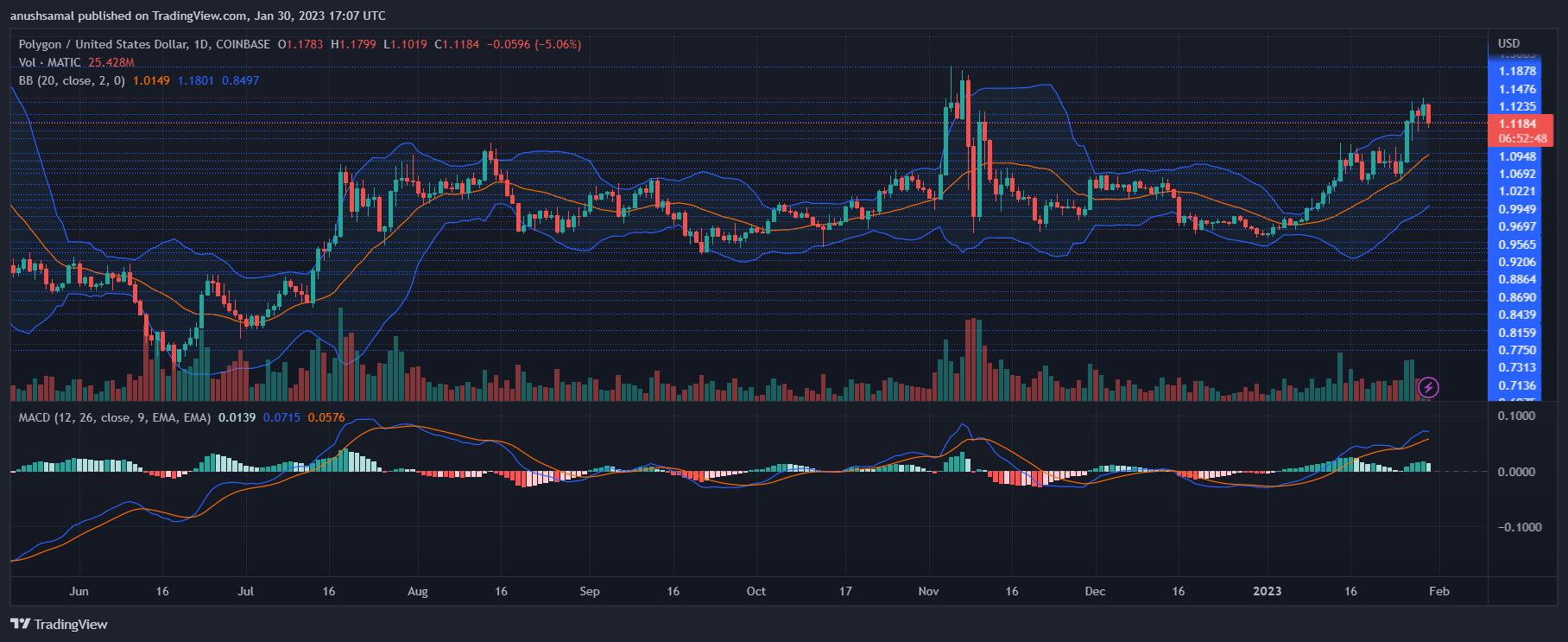Click the 0.9697 price axis label
The width and height of the screenshot is (1568, 642).
1517,226
